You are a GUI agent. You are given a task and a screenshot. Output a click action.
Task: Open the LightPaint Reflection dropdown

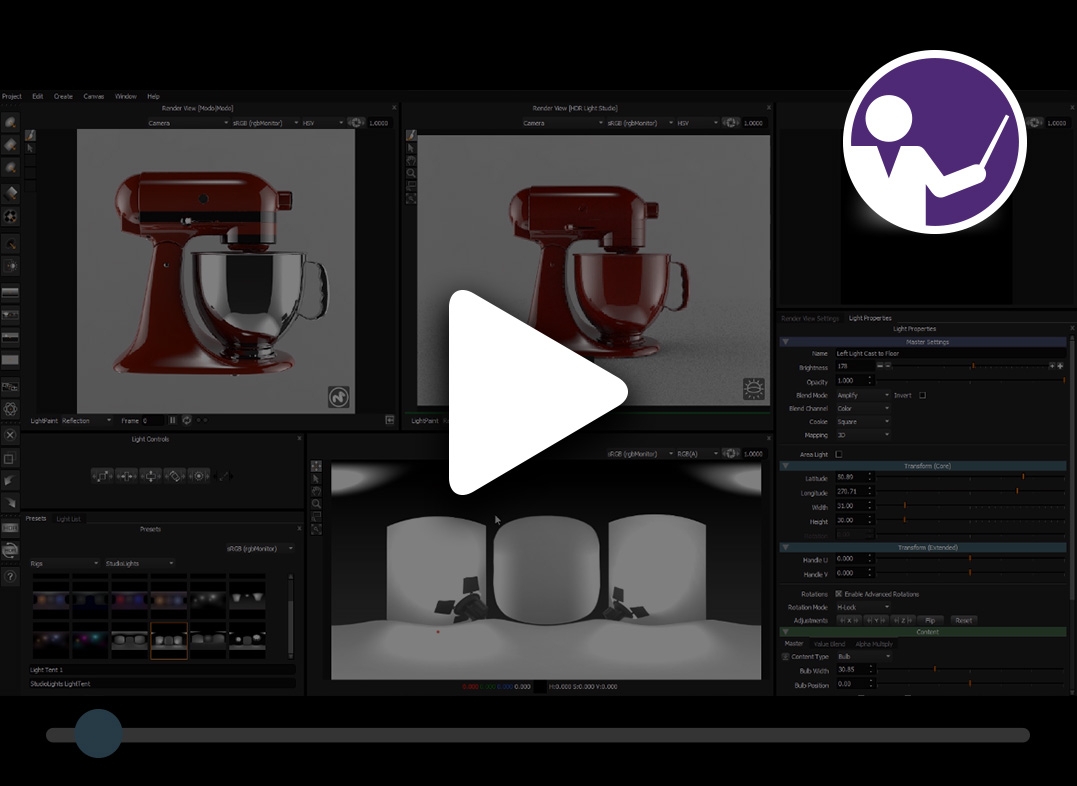pos(87,420)
